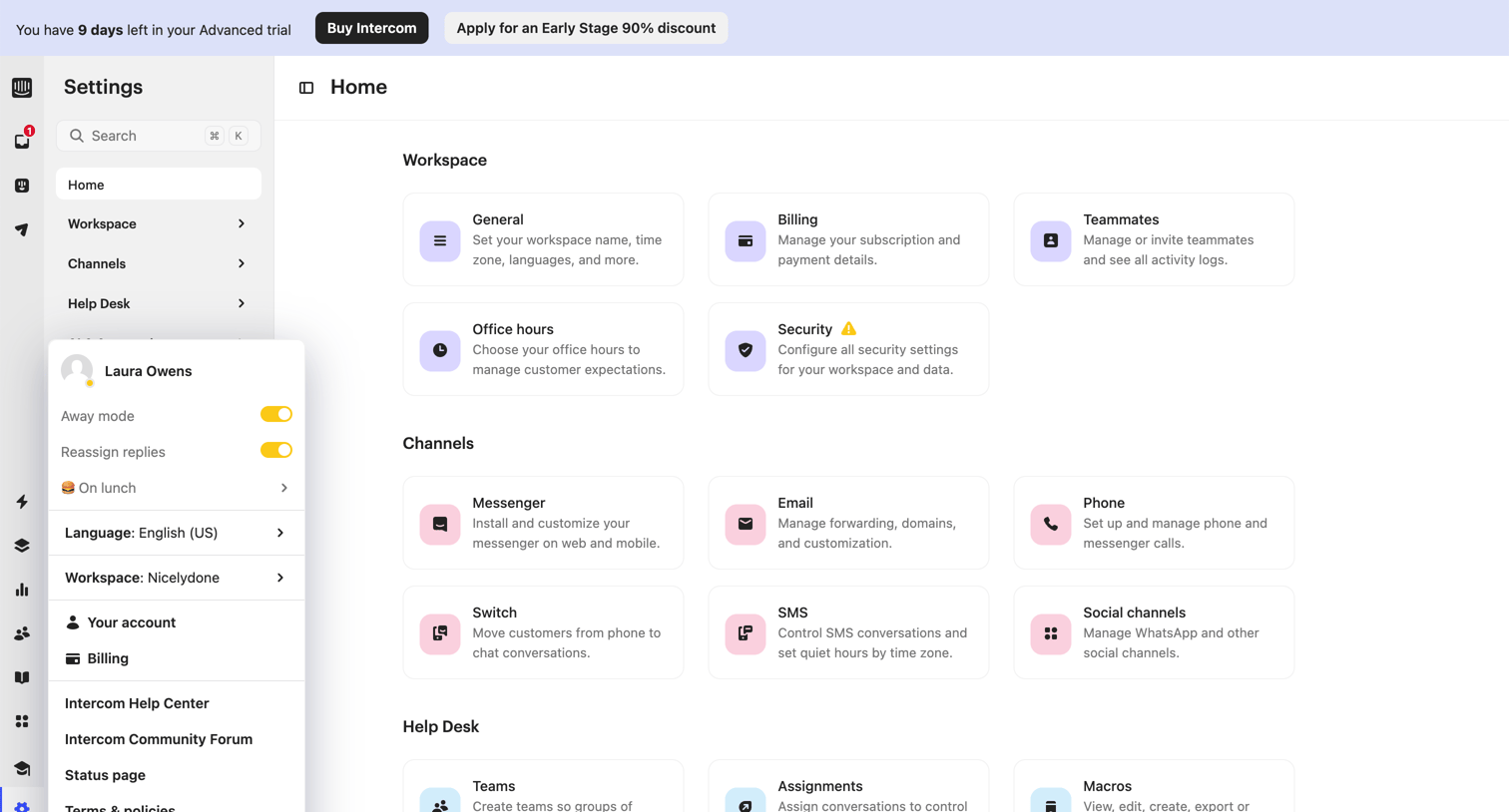
Task: Open the Macros card title
Action: [1107, 786]
